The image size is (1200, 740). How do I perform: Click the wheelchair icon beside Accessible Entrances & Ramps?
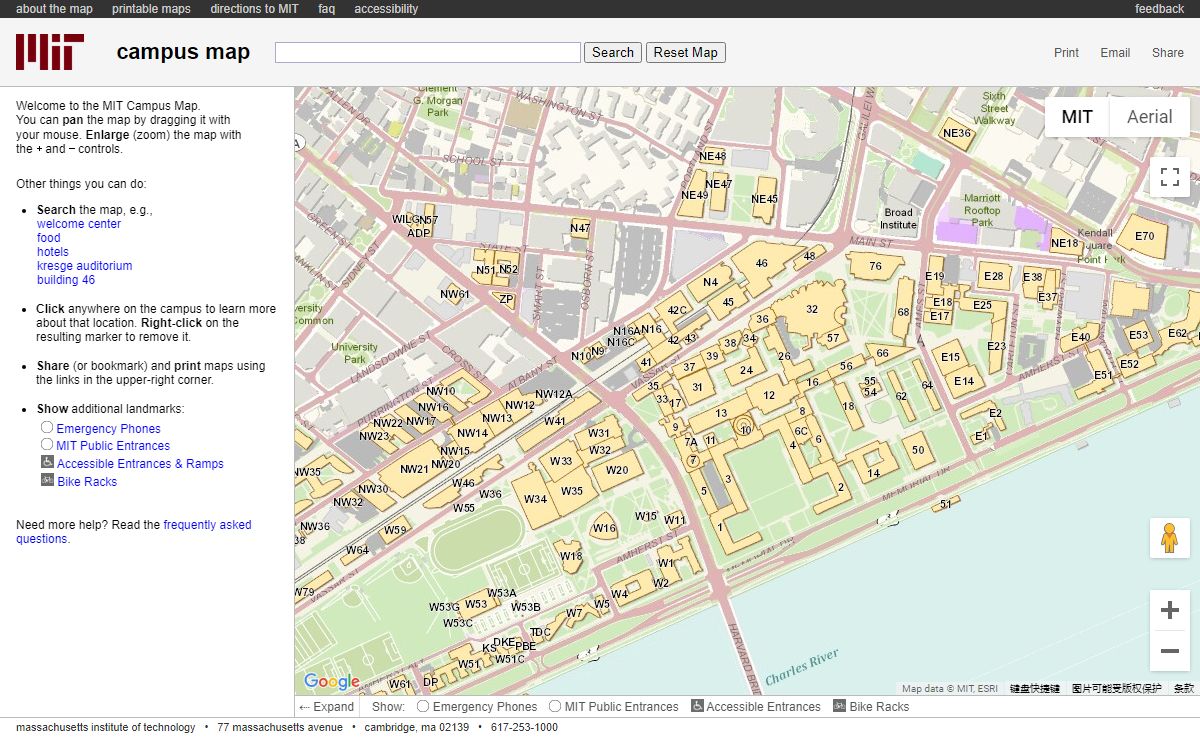[47, 463]
